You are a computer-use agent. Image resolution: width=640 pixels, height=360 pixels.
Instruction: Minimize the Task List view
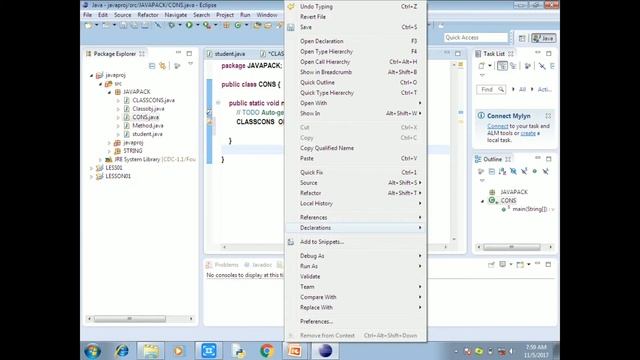[538, 53]
